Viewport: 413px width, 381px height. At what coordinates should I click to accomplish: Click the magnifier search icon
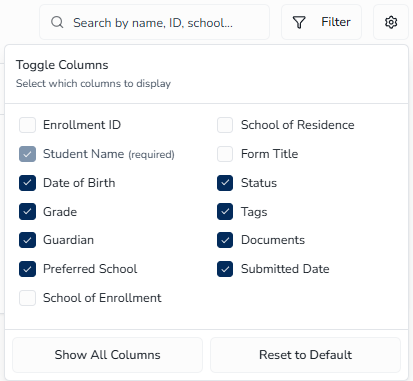tap(57, 22)
